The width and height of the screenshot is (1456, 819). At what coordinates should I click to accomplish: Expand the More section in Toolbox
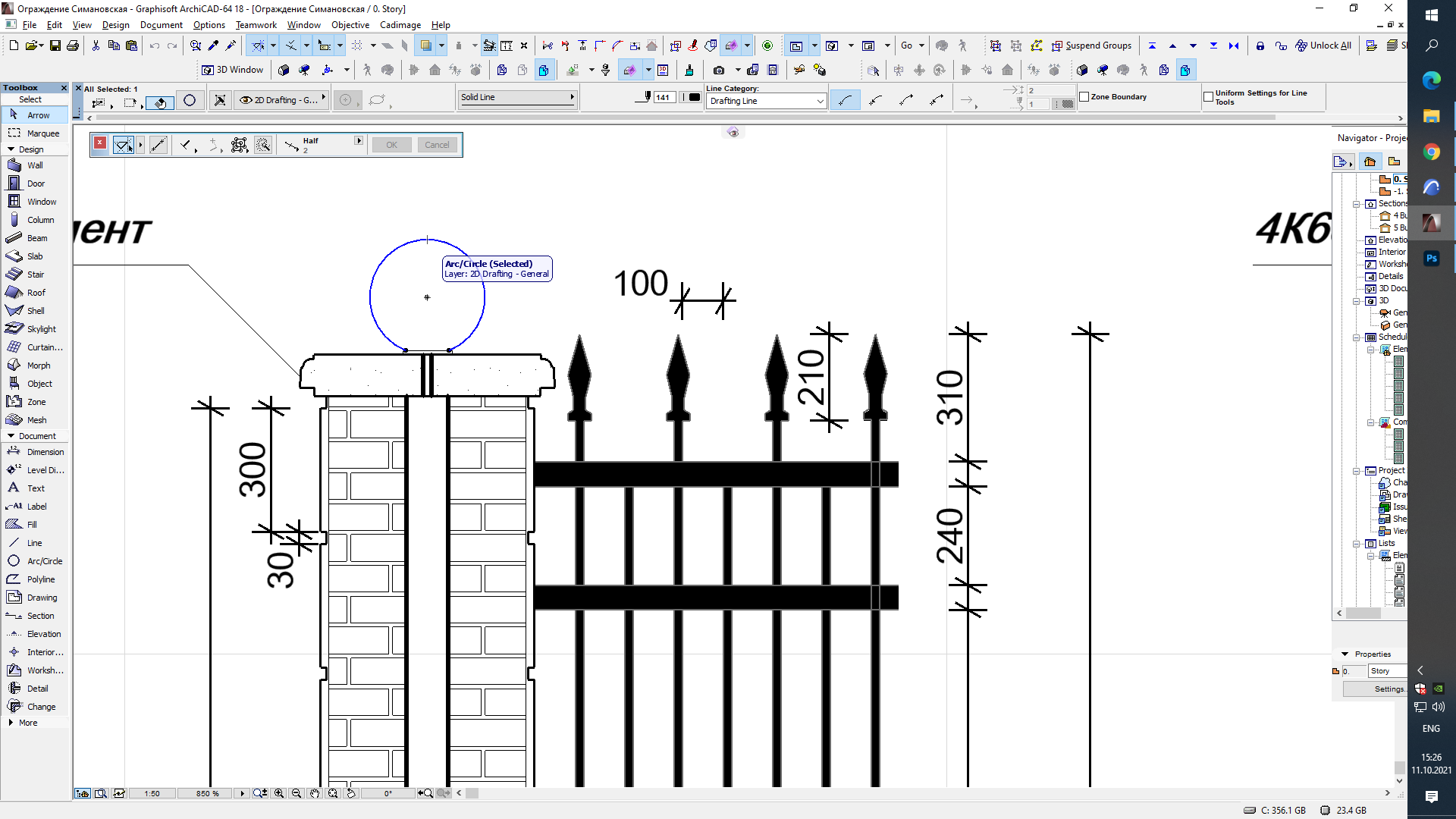11,723
